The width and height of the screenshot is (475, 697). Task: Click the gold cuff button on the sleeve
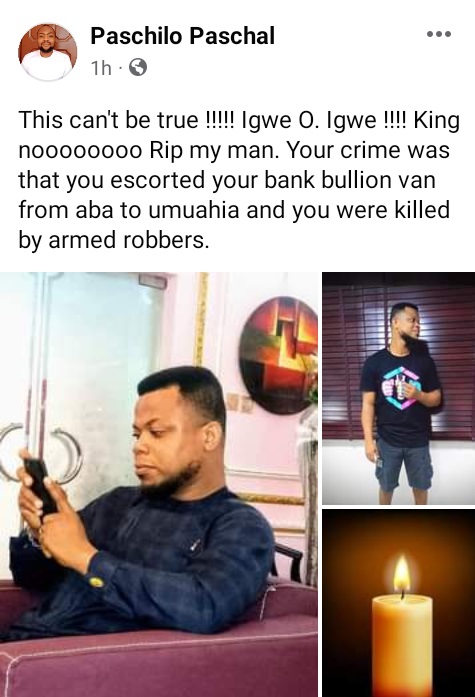tap(96, 581)
